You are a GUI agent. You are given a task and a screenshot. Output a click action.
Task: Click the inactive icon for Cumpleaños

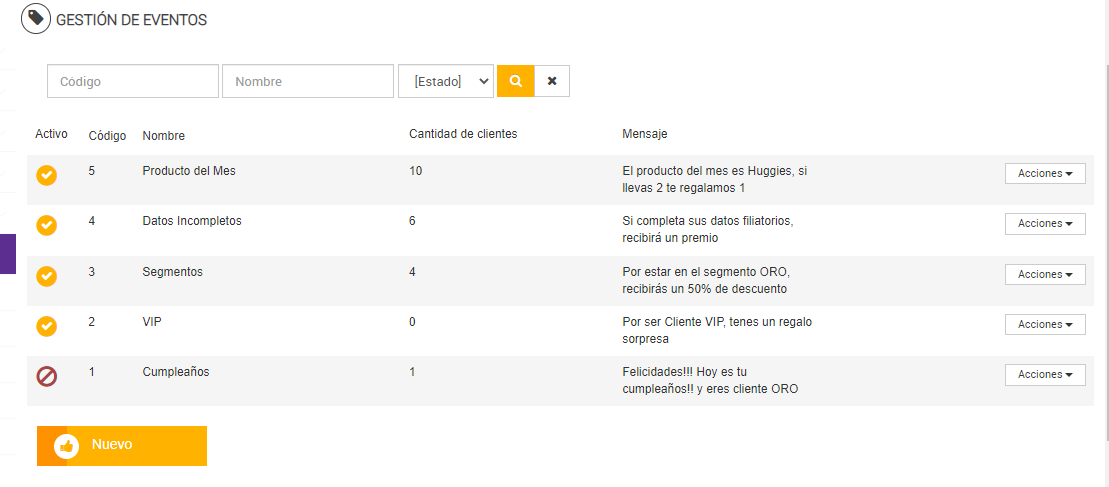tap(47, 376)
